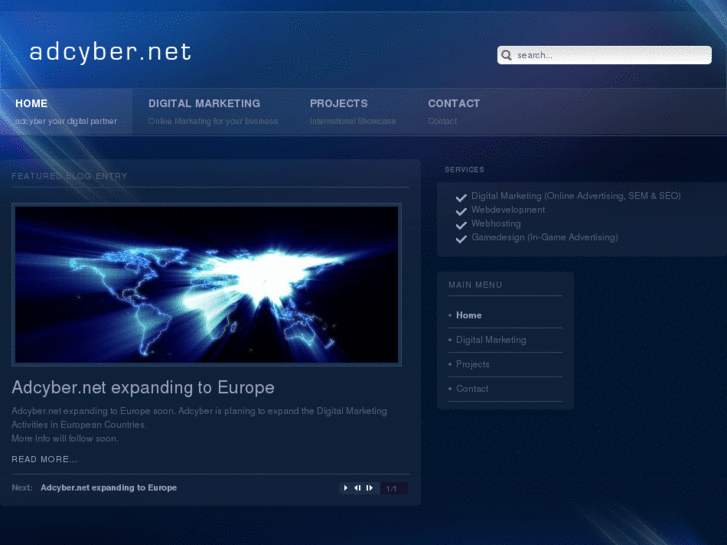727x545 pixels.
Task: Select Contact in the Main Menu
Action: (472, 389)
